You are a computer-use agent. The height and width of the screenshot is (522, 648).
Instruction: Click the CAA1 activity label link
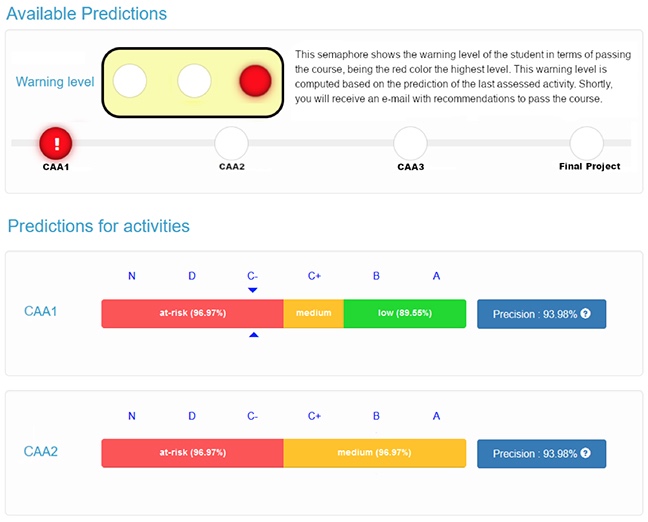coord(41,312)
